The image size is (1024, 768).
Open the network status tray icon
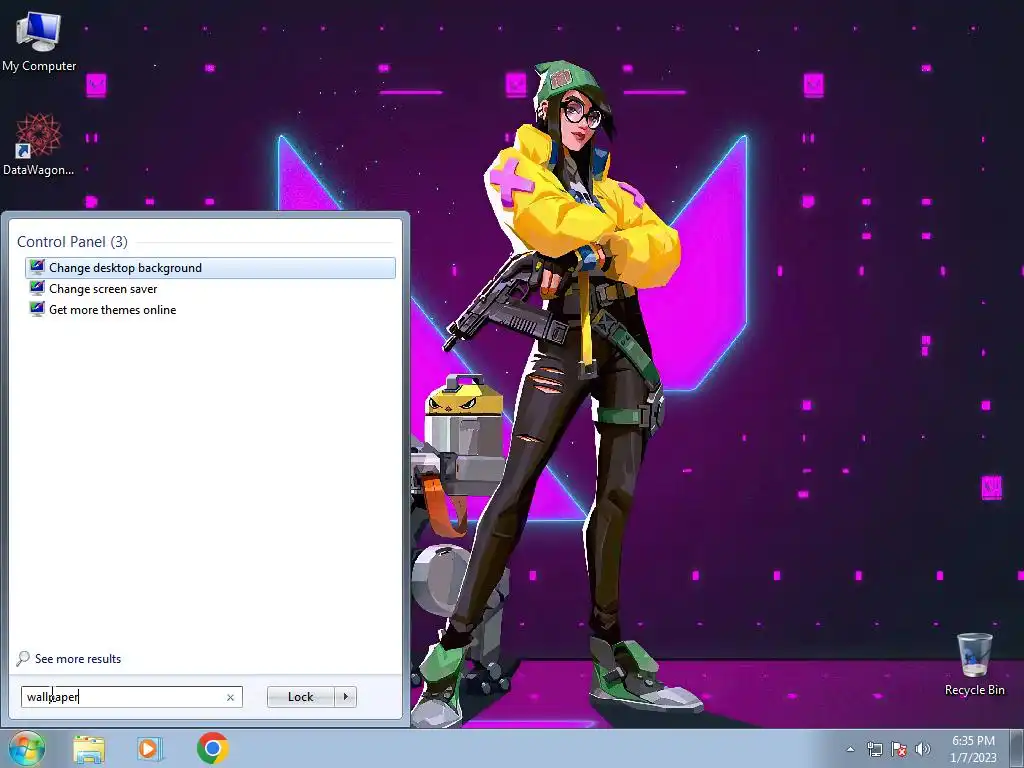click(874, 749)
